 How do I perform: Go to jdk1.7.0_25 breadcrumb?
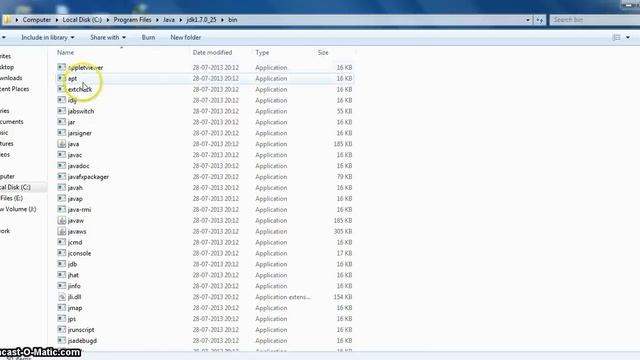201,20
